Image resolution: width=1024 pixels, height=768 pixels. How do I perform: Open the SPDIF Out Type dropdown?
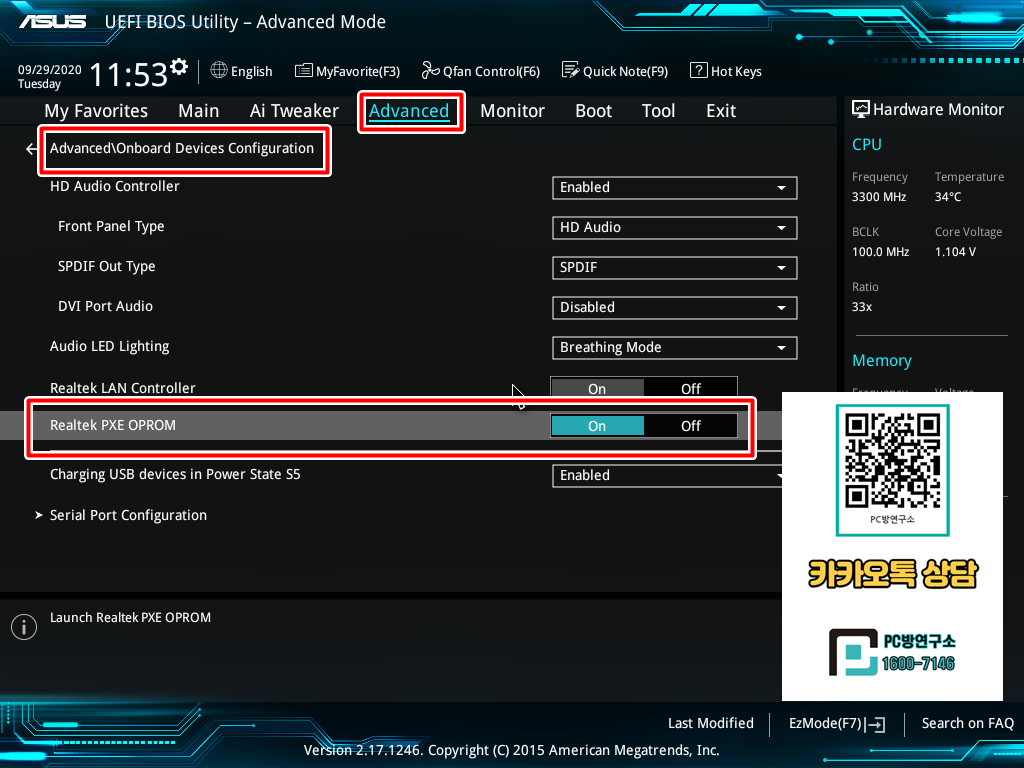[x=675, y=268]
